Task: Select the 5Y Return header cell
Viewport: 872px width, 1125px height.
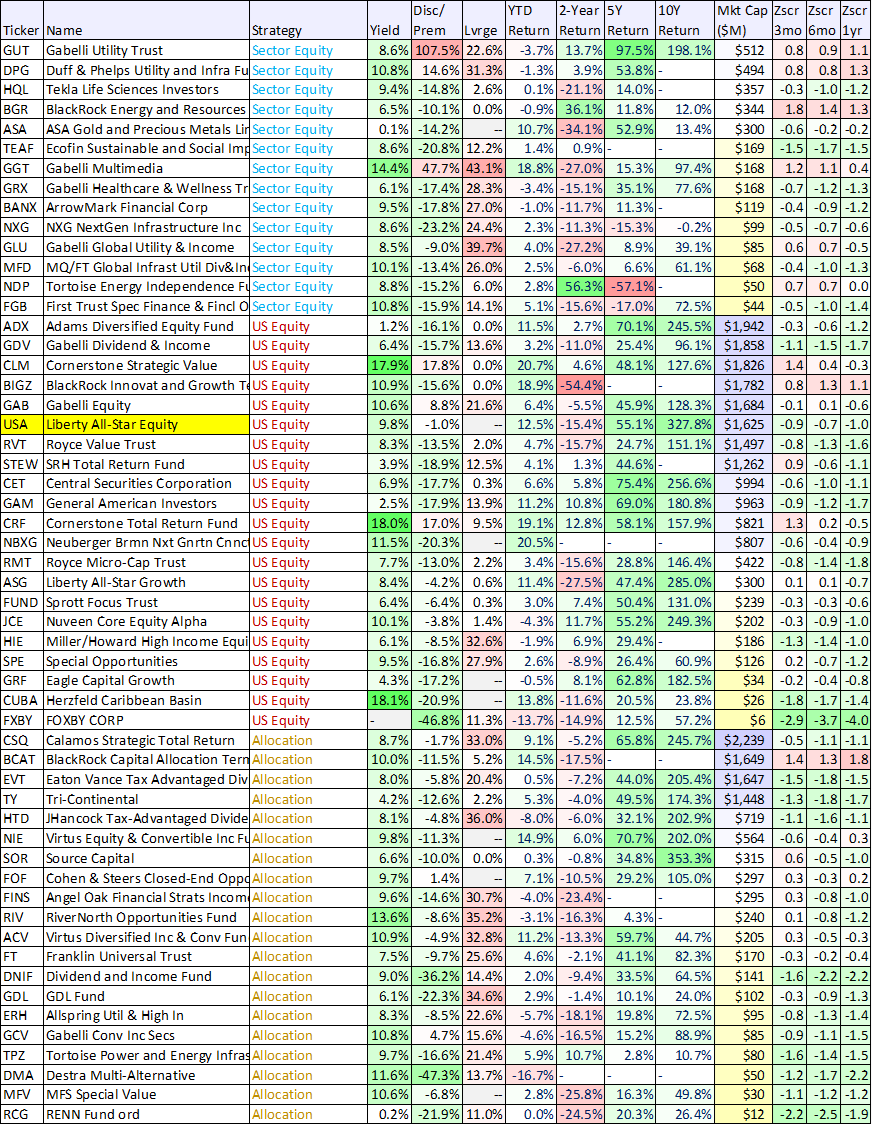Action: click(x=629, y=20)
